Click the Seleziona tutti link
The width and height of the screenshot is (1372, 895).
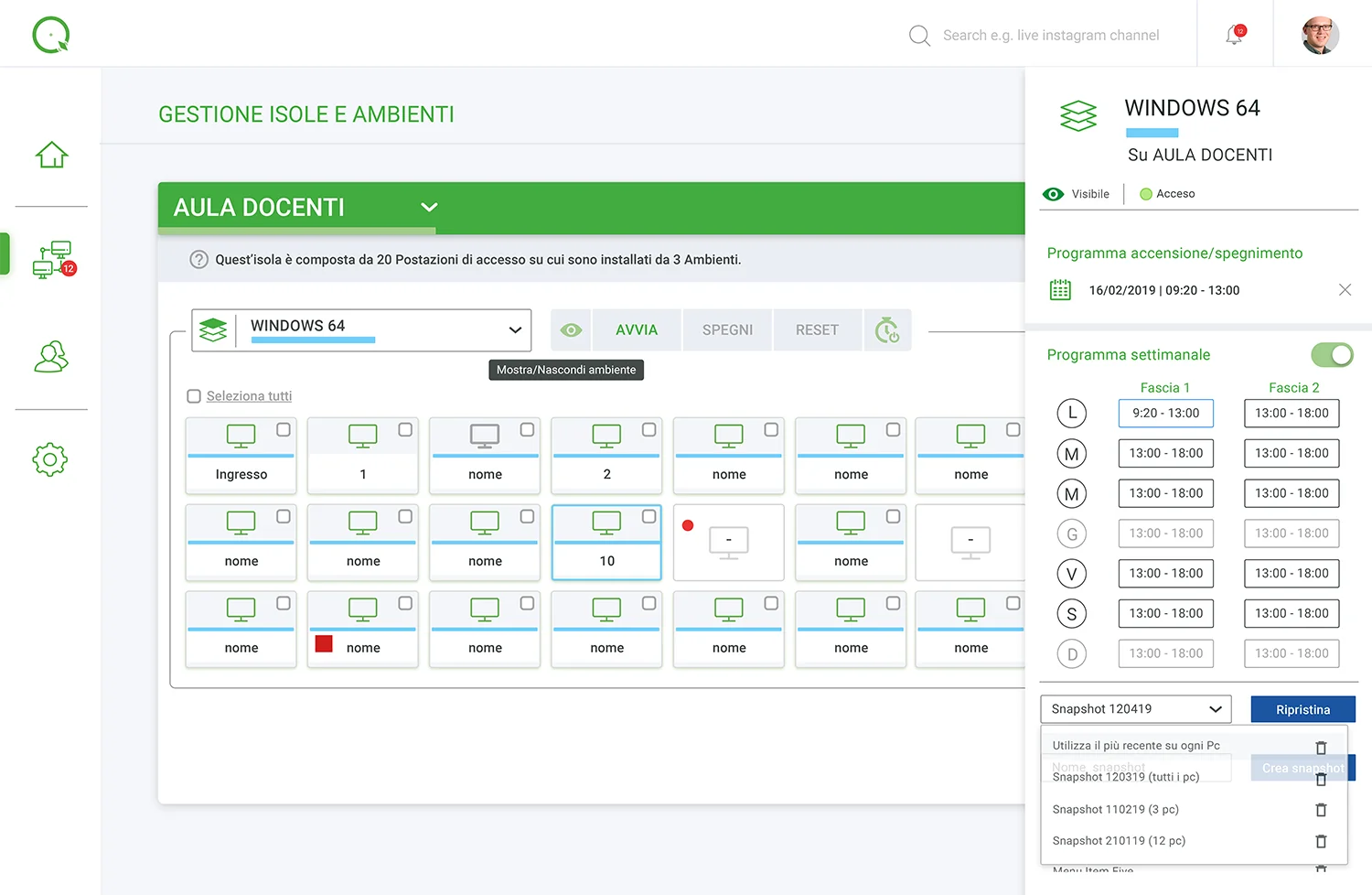pyautogui.click(x=249, y=396)
